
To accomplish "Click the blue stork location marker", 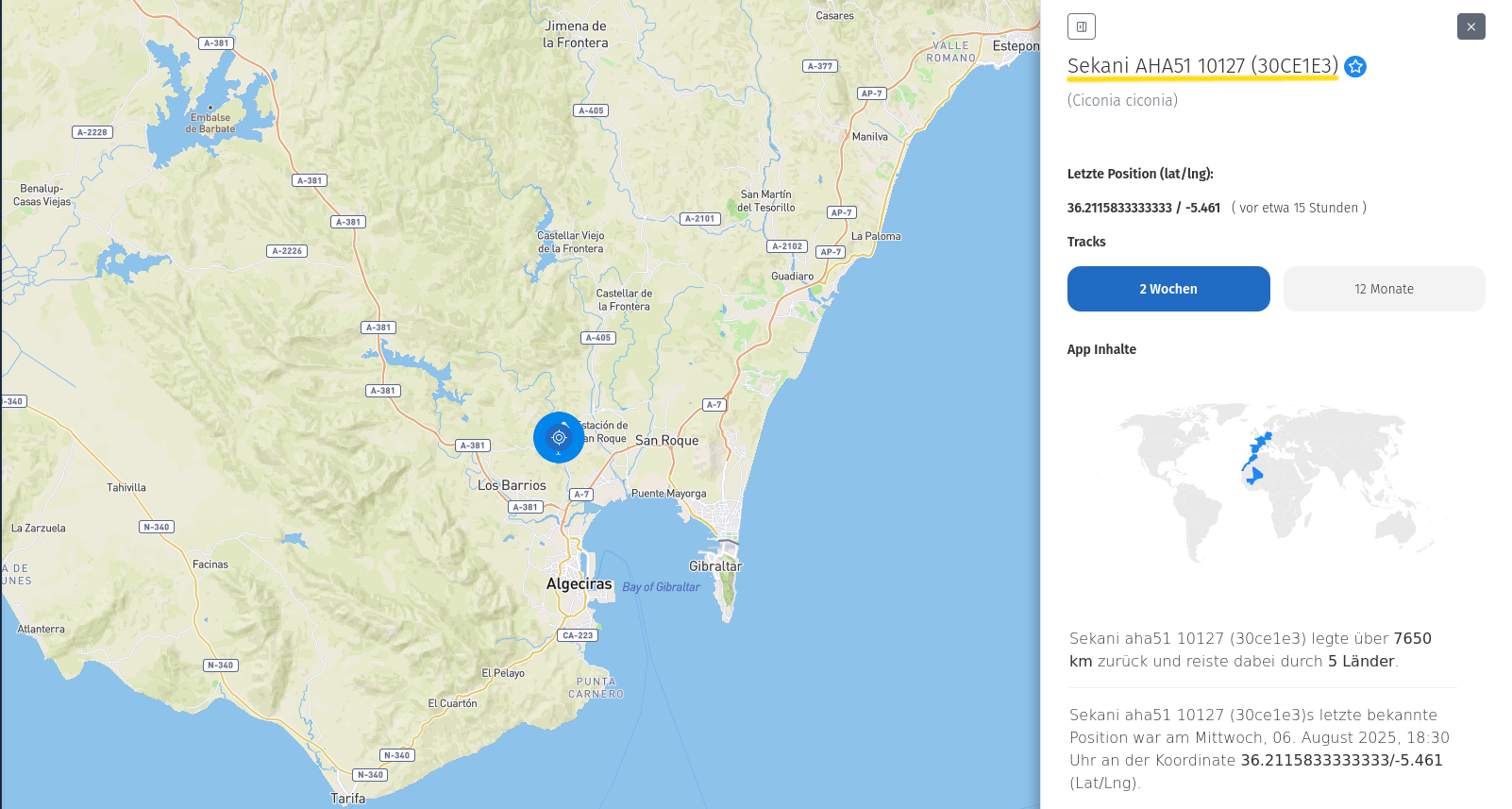I will point(559,438).
